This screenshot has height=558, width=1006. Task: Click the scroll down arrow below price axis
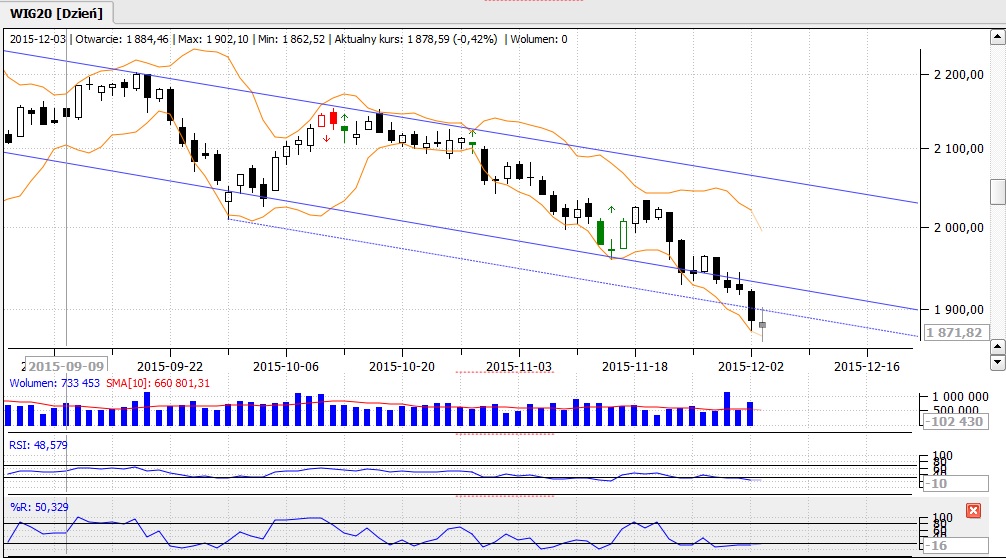(x=997, y=361)
